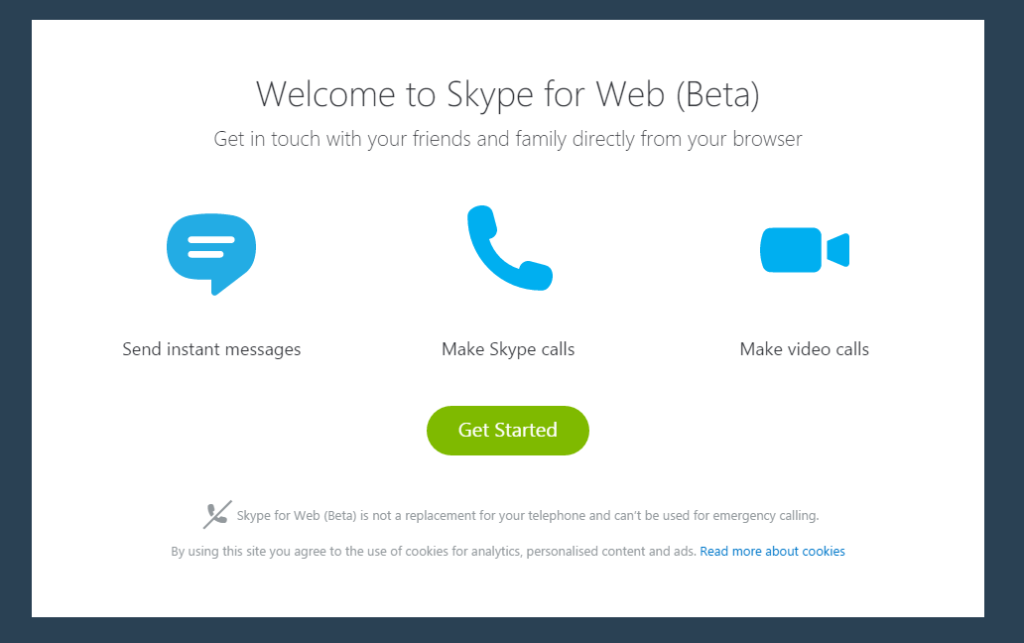The height and width of the screenshot is (643, 1024).
Task: Select the Send instant messages label
Action: tap(212, 349)
